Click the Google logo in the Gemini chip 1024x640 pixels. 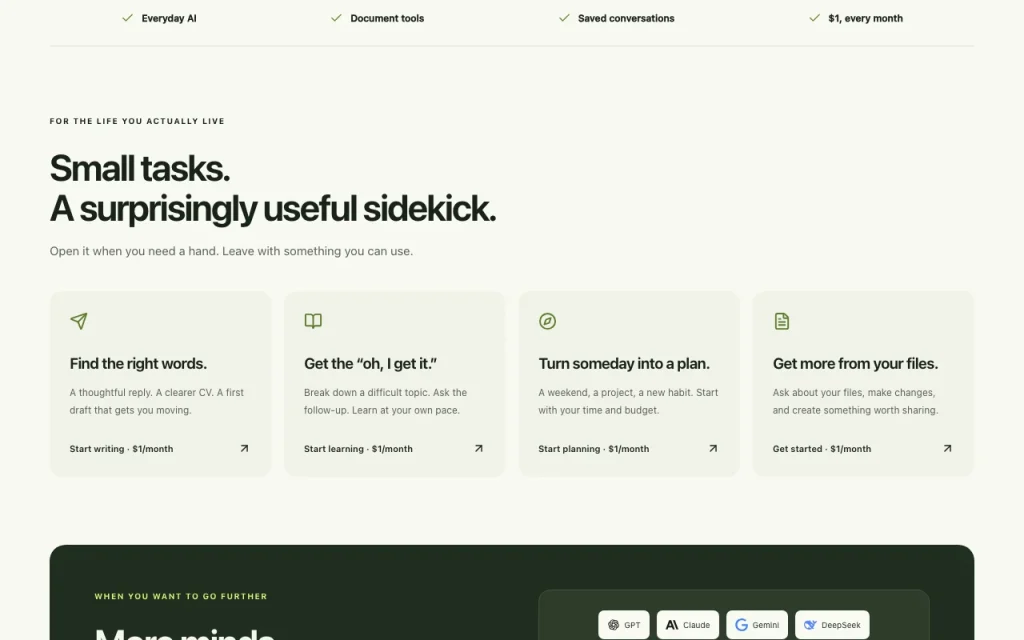pyautogui.click(x=741, y=625)
